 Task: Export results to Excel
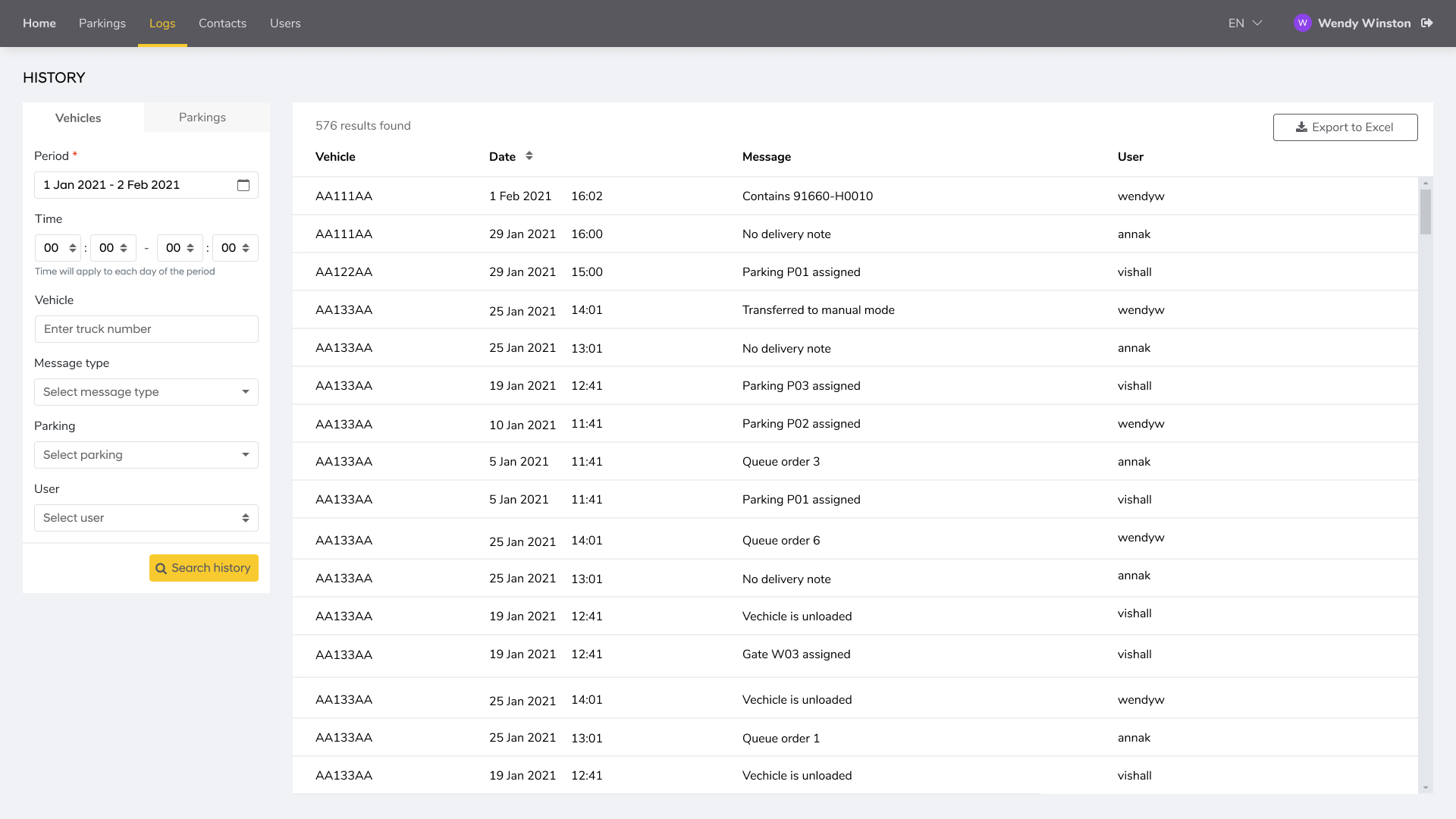pyautogui.click(x=1345, y=127)
